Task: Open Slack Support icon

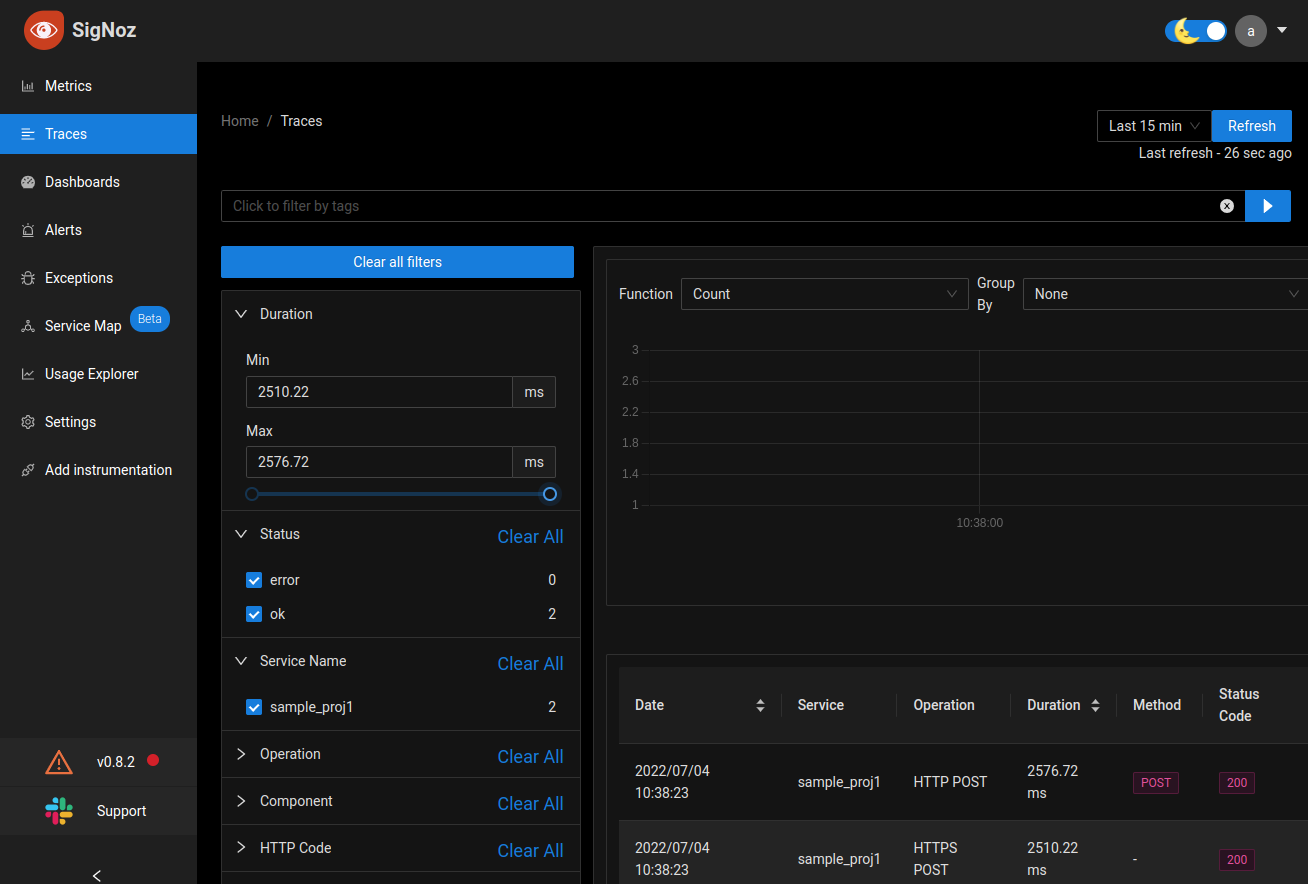Action: pos(59,811)
